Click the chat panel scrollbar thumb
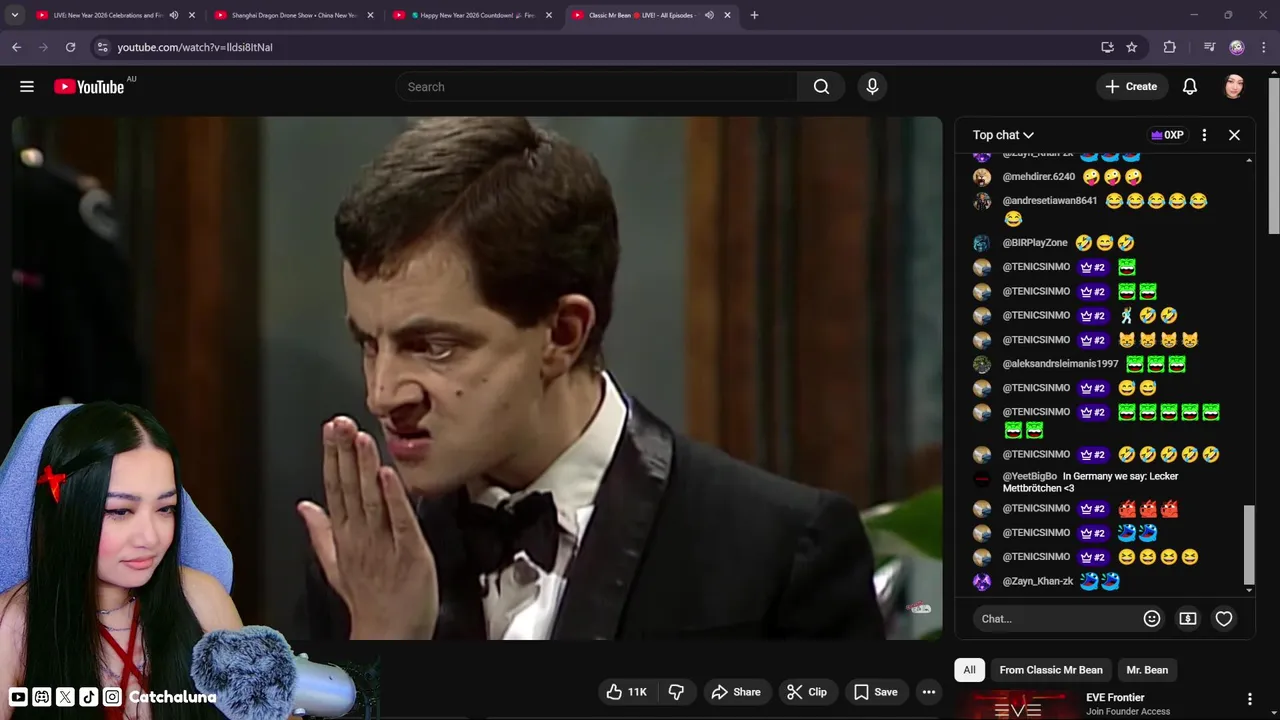 coord(1248,543)
